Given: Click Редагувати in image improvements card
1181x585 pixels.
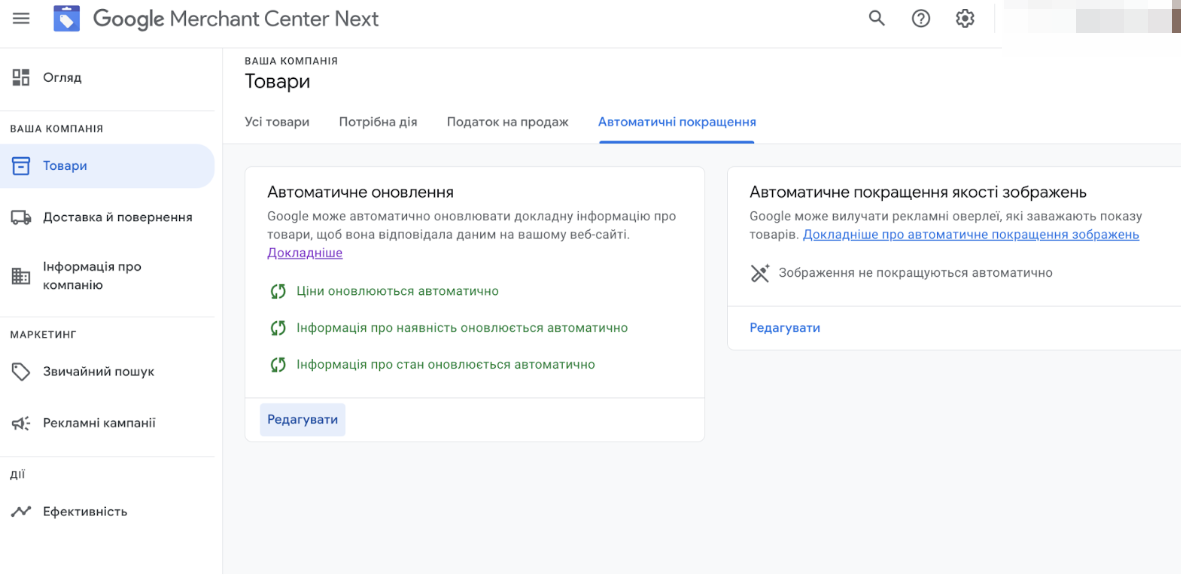Looking at the screenshot, I should [785, 328].
